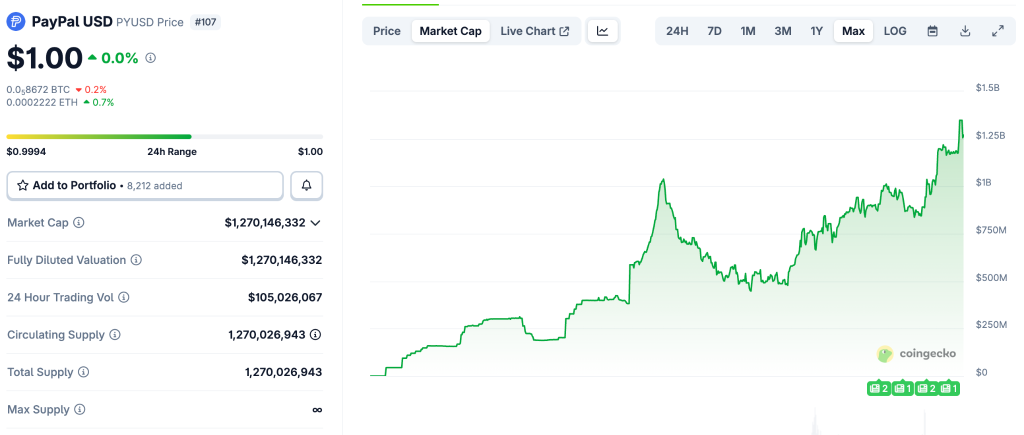This screenshot has width=1024, height=435.
Task: Switch to the line chart type icon
Action: pos(603,31)
